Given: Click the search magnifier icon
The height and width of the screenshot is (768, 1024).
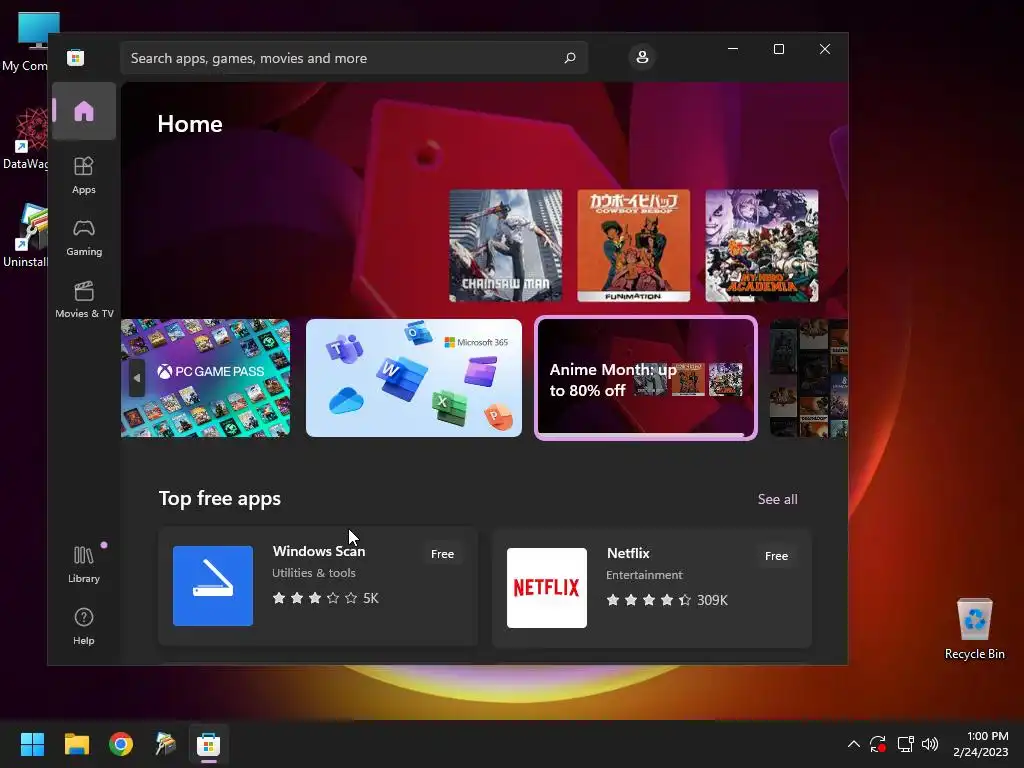Looking at the screenshot, I should (569, 58).
